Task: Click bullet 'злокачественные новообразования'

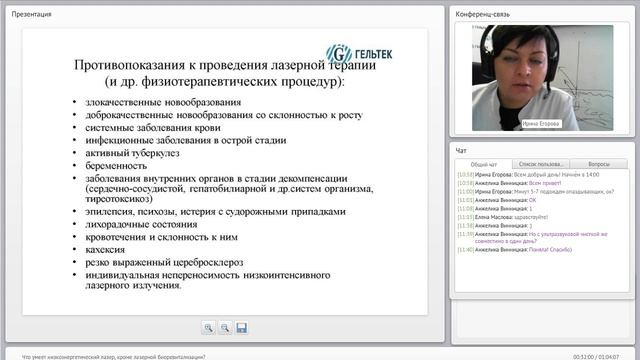Action: pyautogui.click(x=163, y=102)
